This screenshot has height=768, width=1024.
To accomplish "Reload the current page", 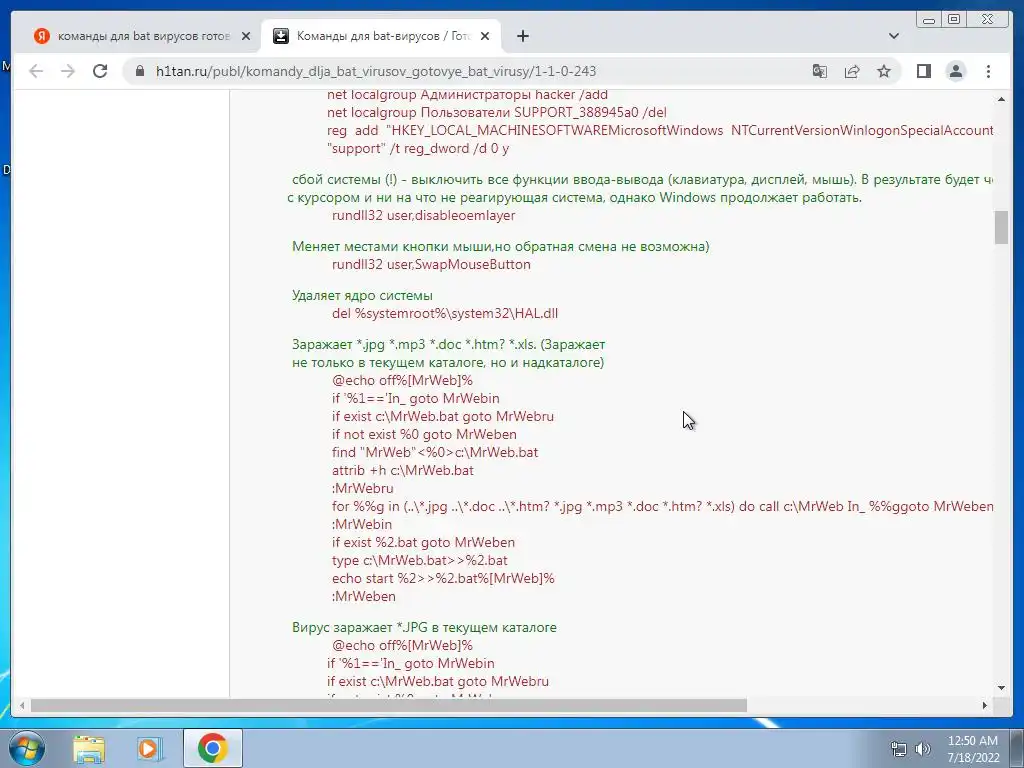I will 100,71.
